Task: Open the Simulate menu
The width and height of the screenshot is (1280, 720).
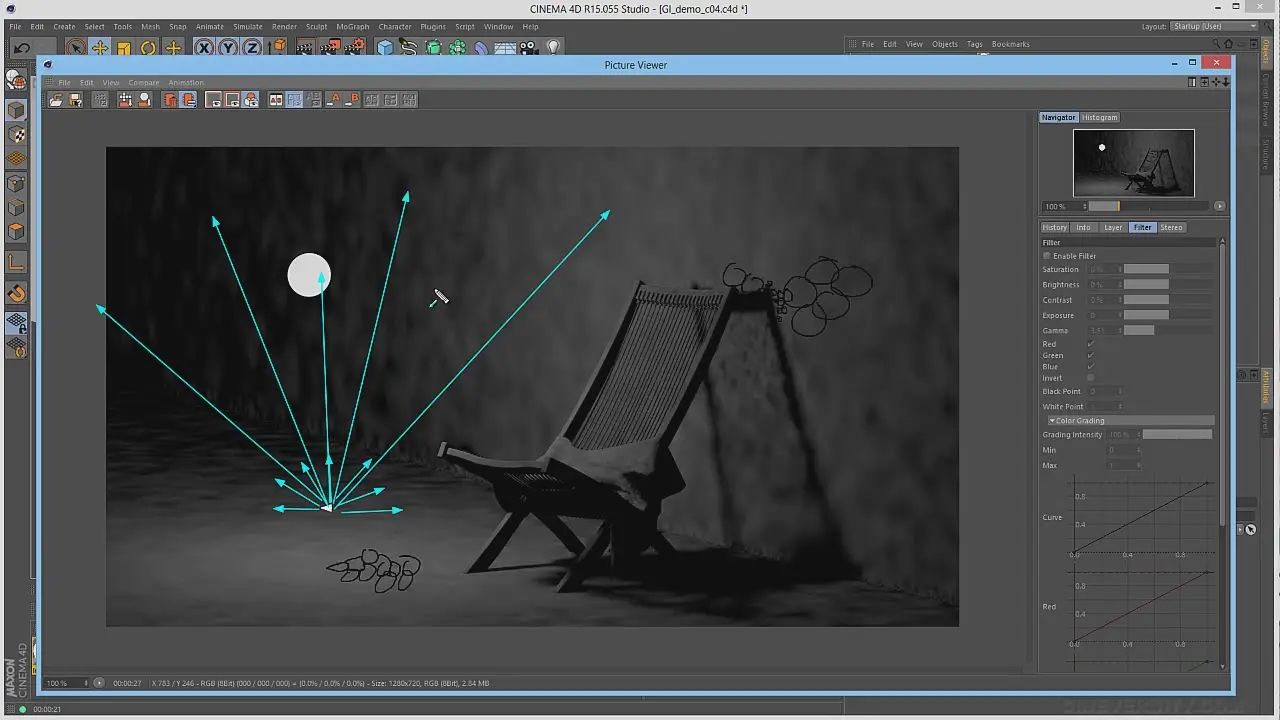Action: [247, 27]
